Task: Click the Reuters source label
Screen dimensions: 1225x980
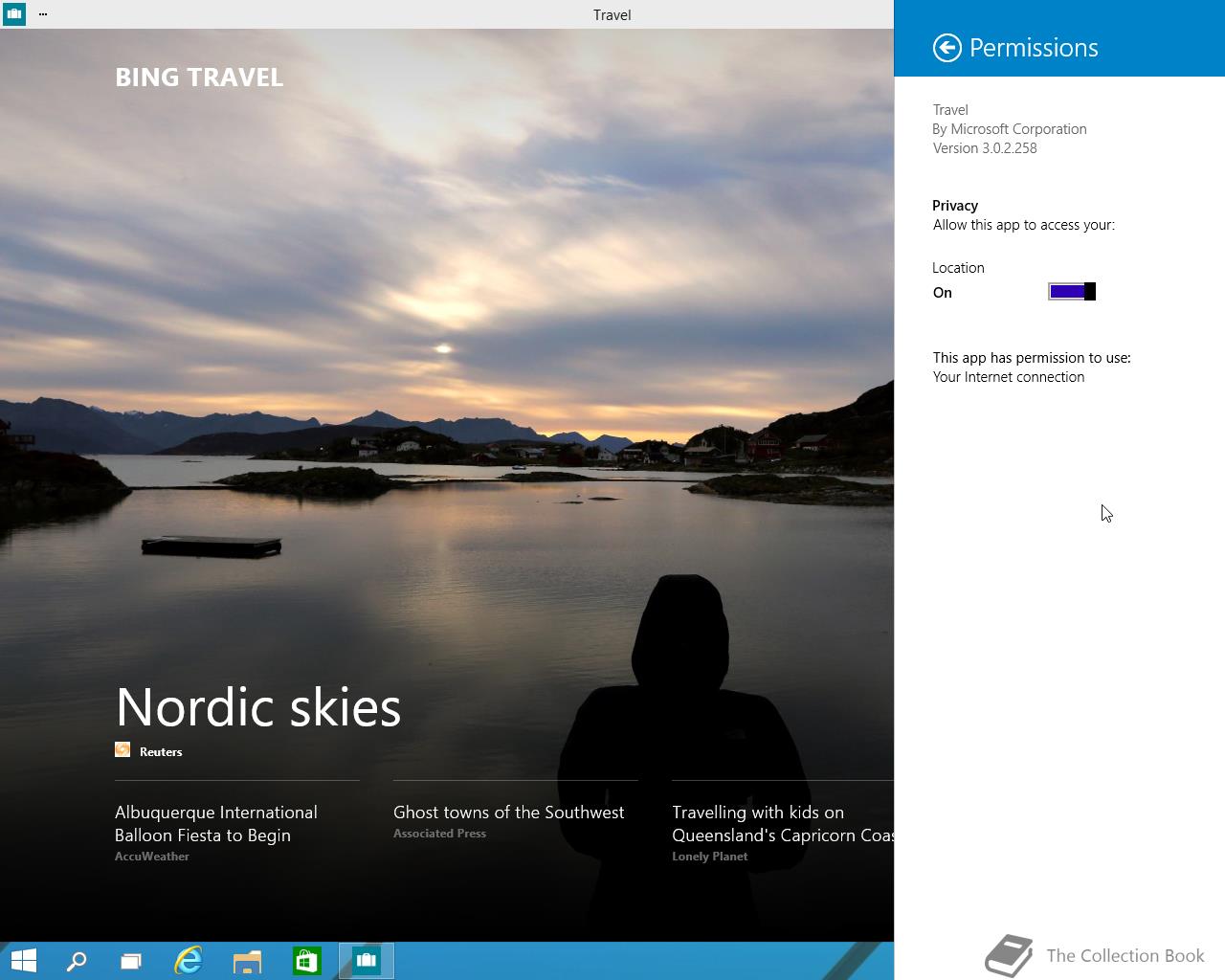Action: point(161,751)
